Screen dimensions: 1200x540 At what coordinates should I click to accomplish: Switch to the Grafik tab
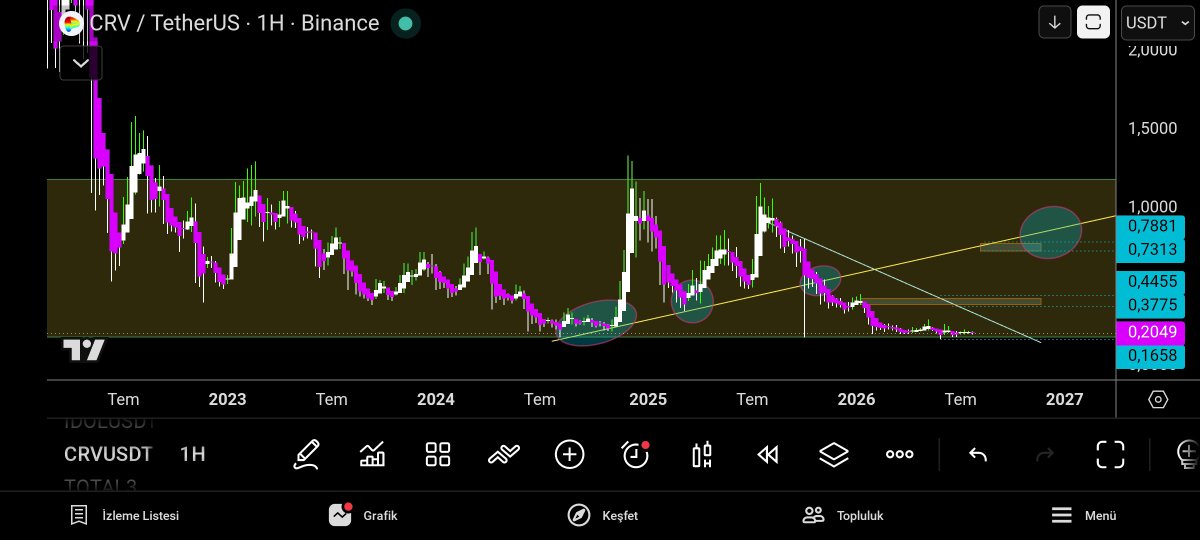tap(363, 516)
